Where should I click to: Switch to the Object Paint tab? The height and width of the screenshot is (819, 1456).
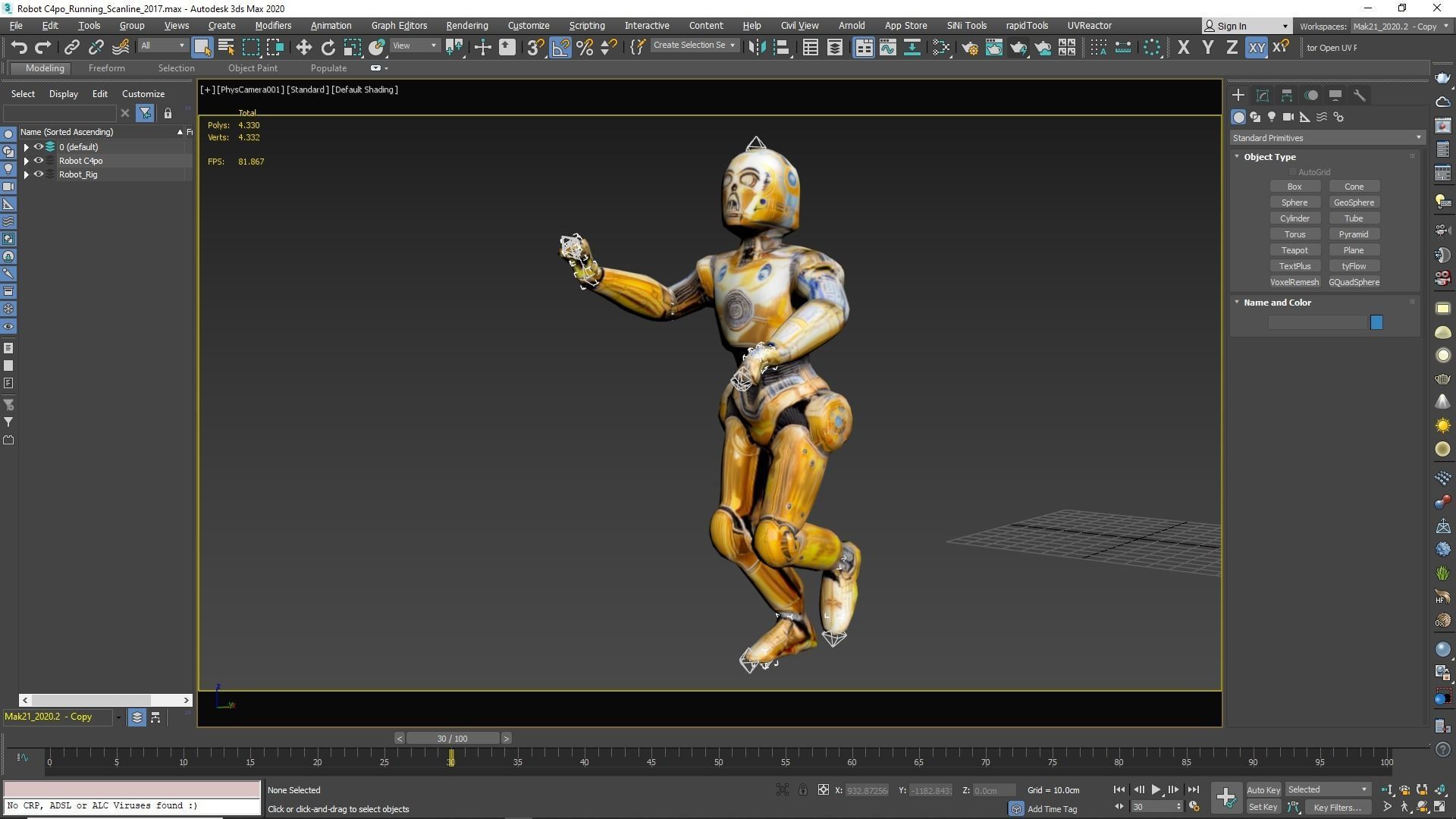point(253,68)
